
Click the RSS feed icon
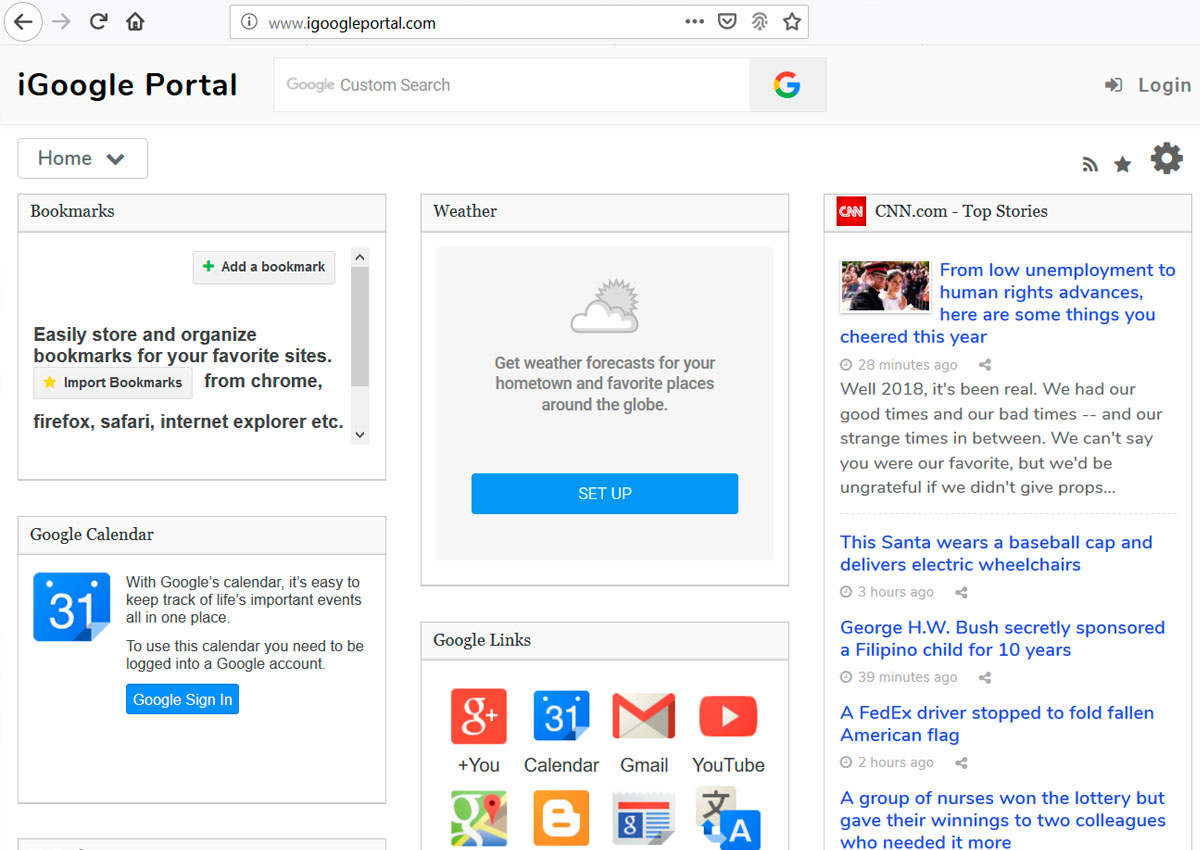click(x=1090, y=165)
